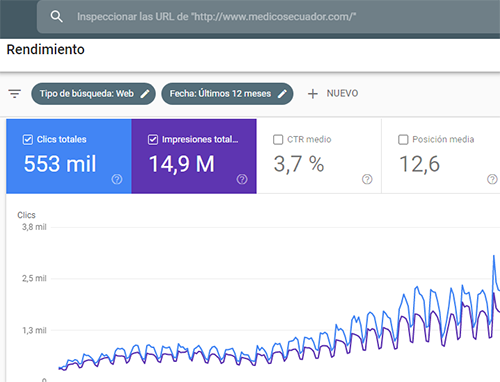
Task: Enable the Posición media checkbox
Action: pos(403,139)
